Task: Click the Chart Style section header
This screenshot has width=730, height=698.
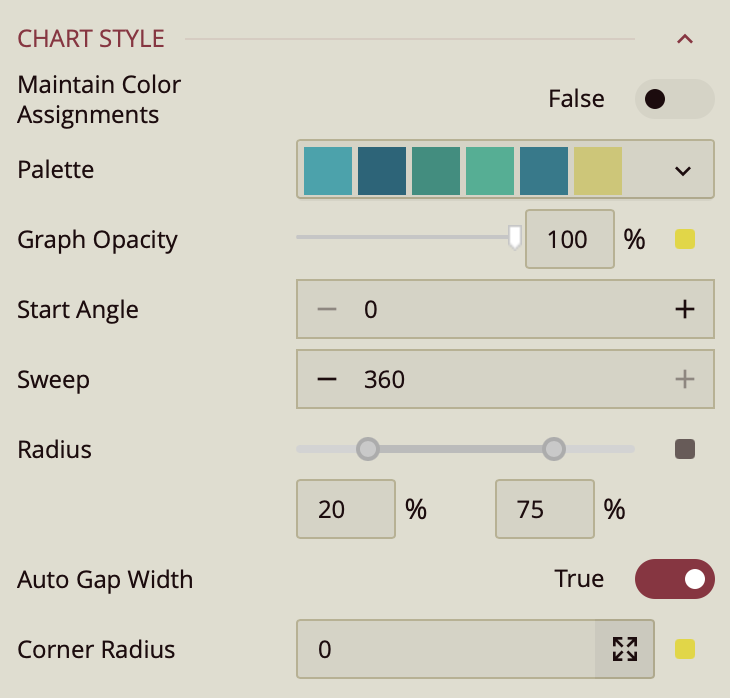Action: point(91,39)
